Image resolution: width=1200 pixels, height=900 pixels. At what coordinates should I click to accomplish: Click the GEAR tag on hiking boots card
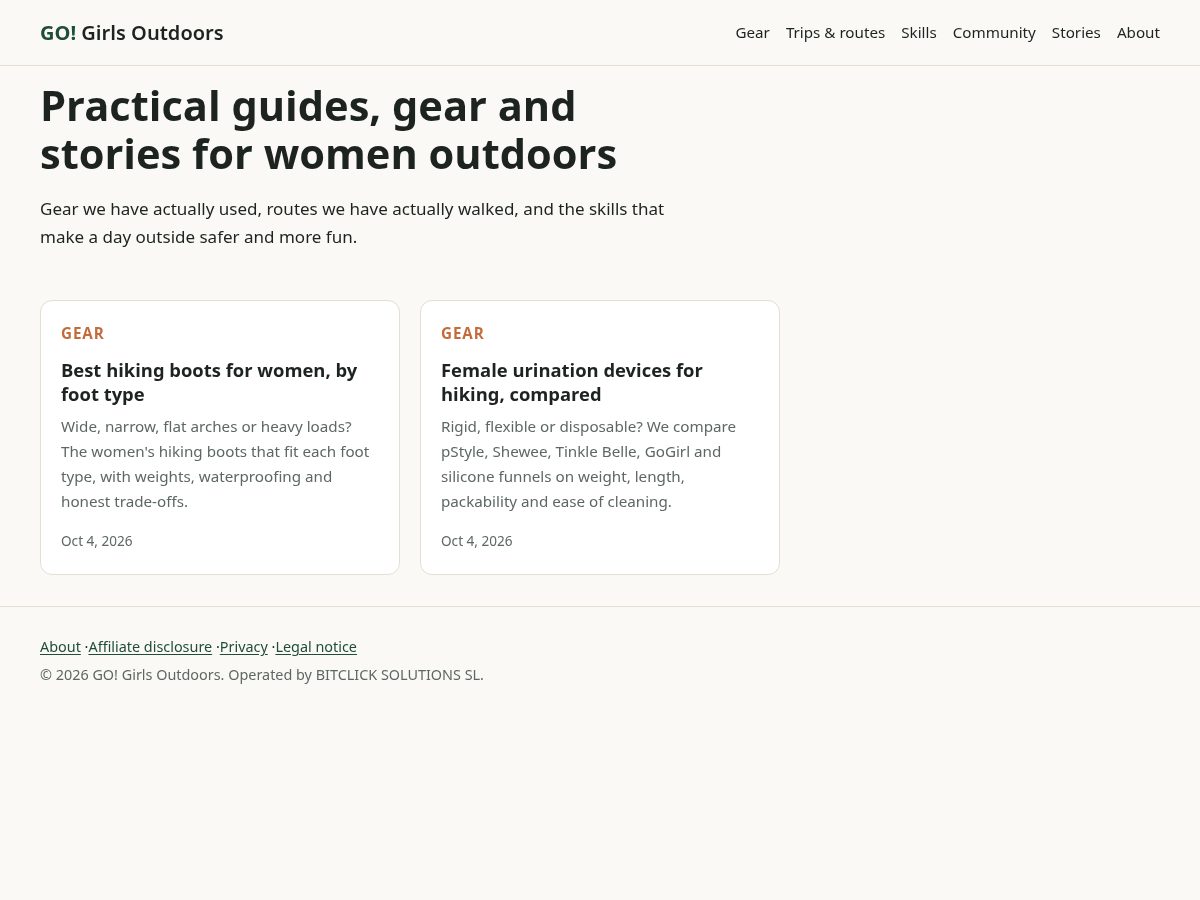pos(82,334)
